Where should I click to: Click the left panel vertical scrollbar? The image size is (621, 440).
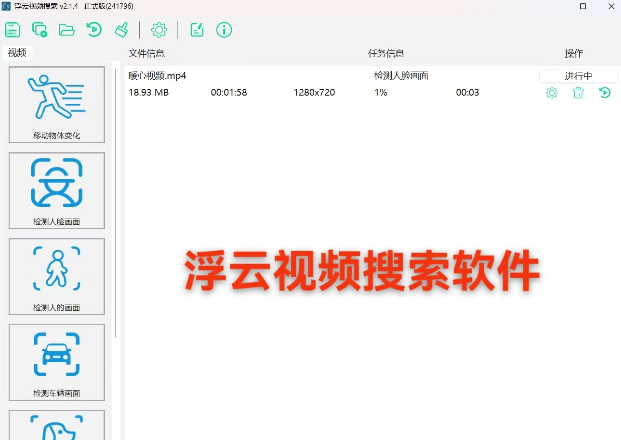point(117,200)
